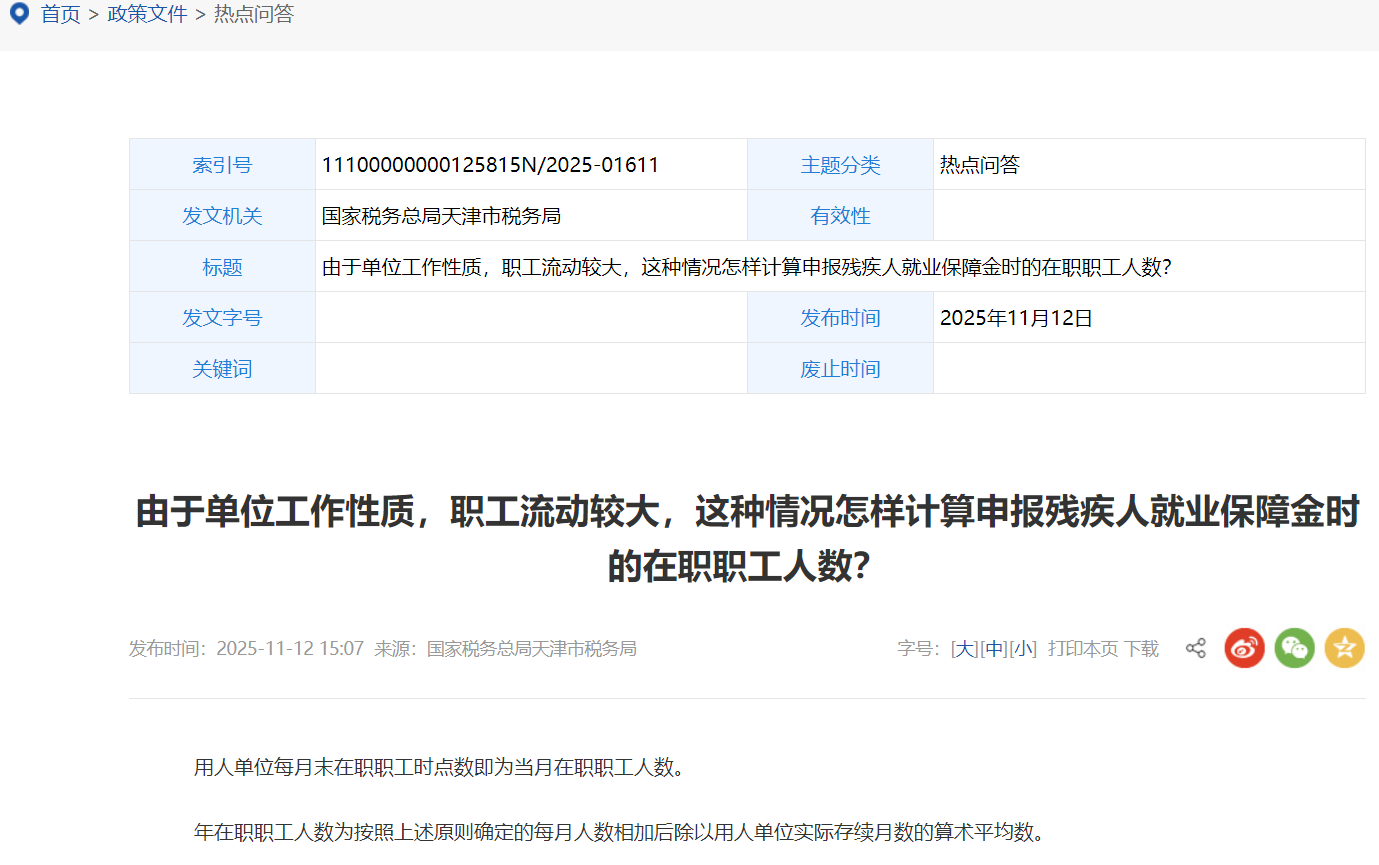
Task: Click the publish time 2025-11-12 15:07
Action: coord(290,648)
